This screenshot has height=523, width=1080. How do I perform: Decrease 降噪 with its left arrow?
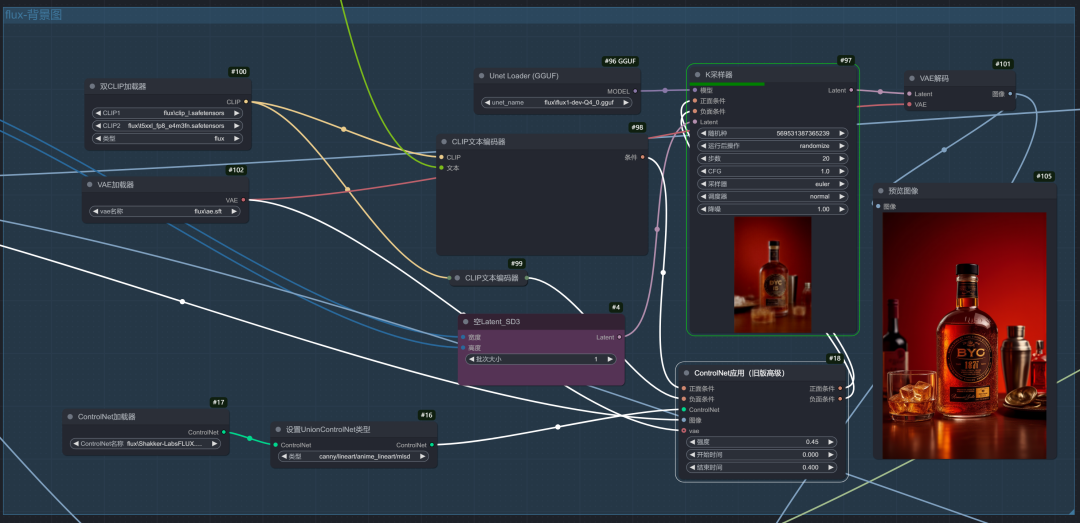coord(703,209)
